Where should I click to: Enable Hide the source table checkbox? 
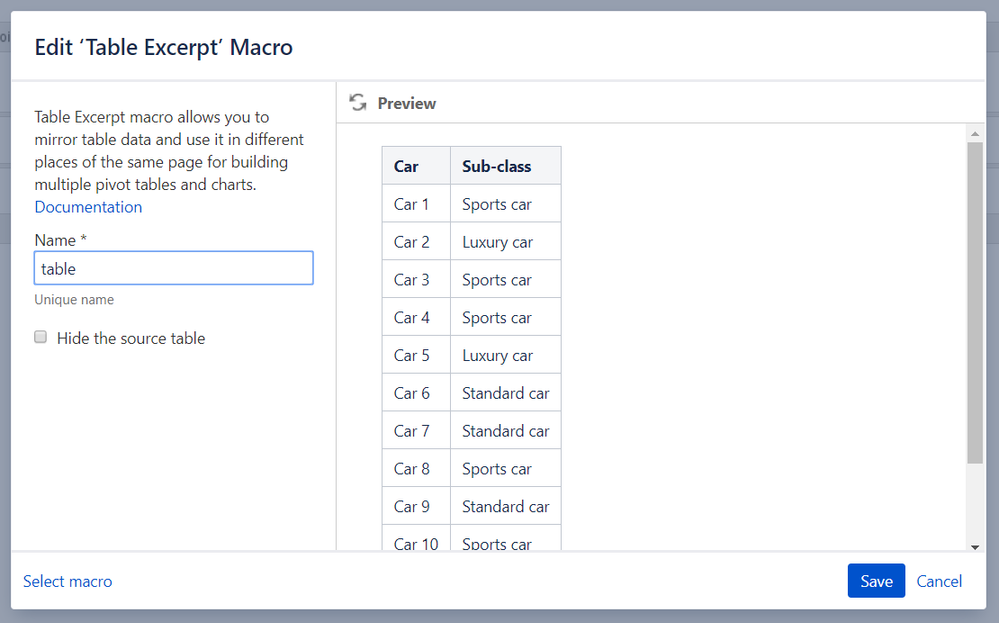coord(41,337)
